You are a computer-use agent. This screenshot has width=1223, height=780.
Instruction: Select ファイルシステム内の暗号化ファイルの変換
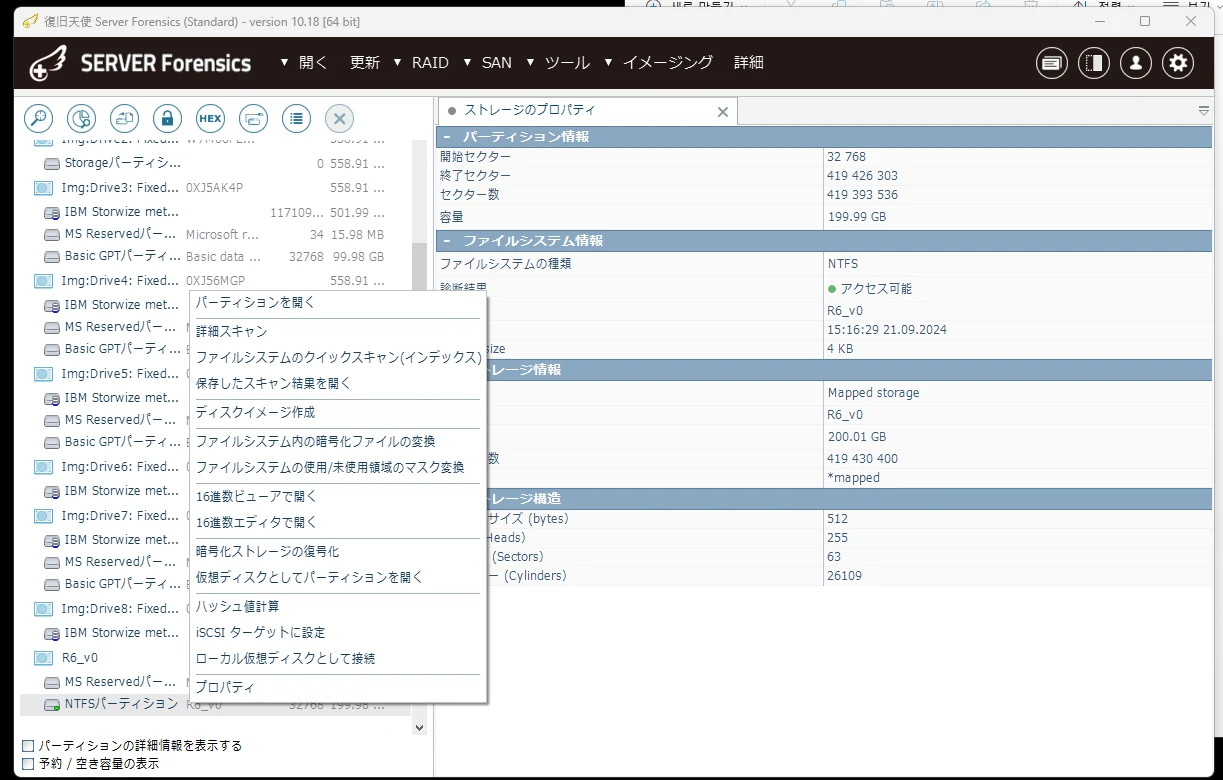pyautogui.click(x=337, y=441)
